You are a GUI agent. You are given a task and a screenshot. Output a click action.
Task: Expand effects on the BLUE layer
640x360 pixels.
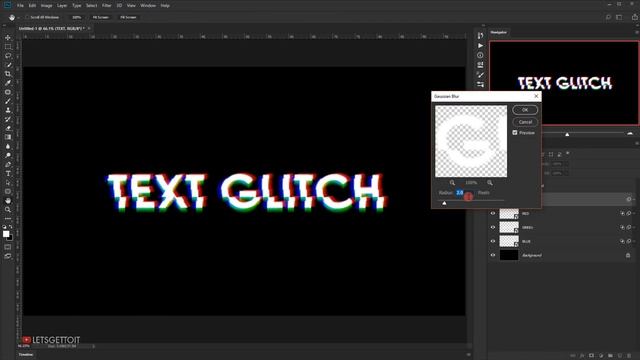pyautogui.click(x=634, y=241)
